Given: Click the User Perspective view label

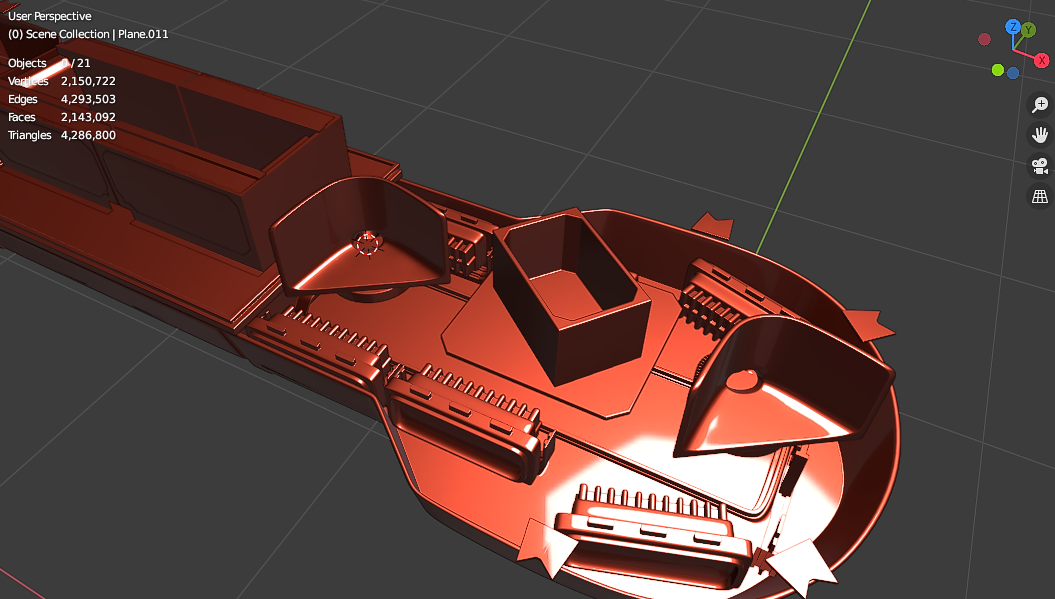Looking at the screenshot, I should click(x=49, y=16).
